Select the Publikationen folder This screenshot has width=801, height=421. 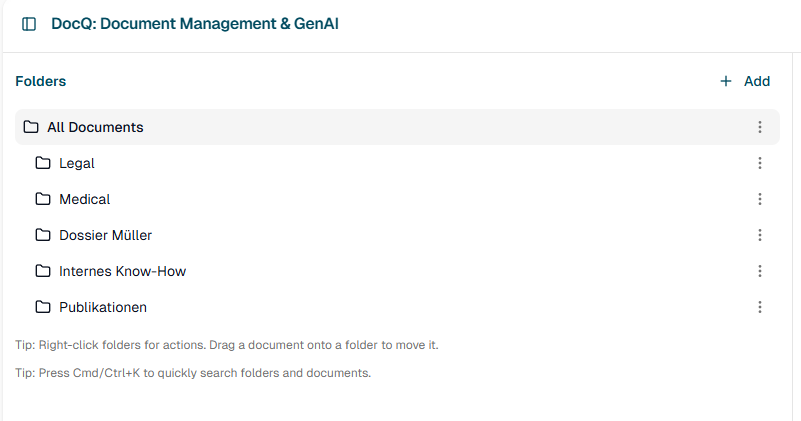point(103,307)
